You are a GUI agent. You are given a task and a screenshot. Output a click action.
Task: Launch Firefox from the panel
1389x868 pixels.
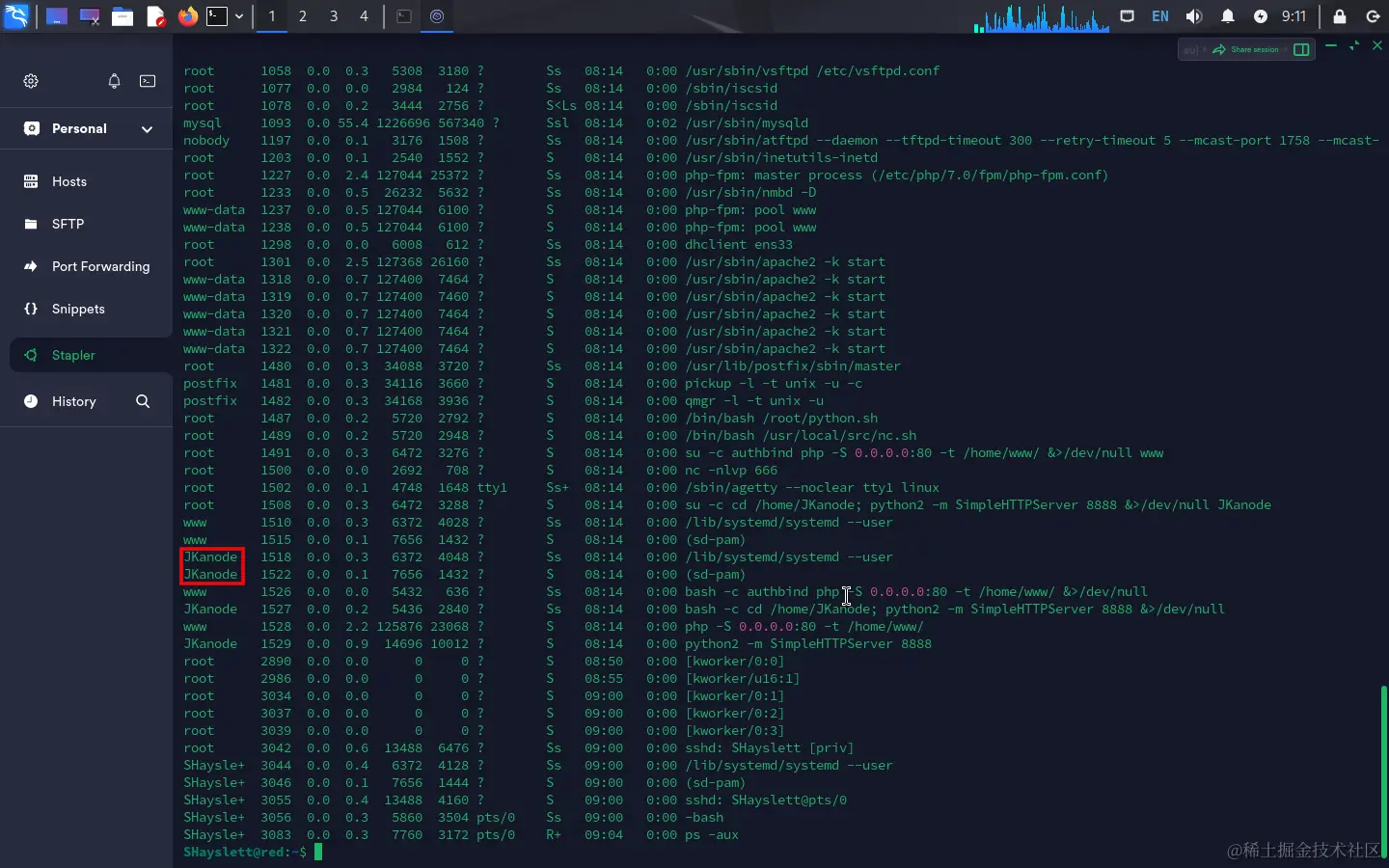188,16
